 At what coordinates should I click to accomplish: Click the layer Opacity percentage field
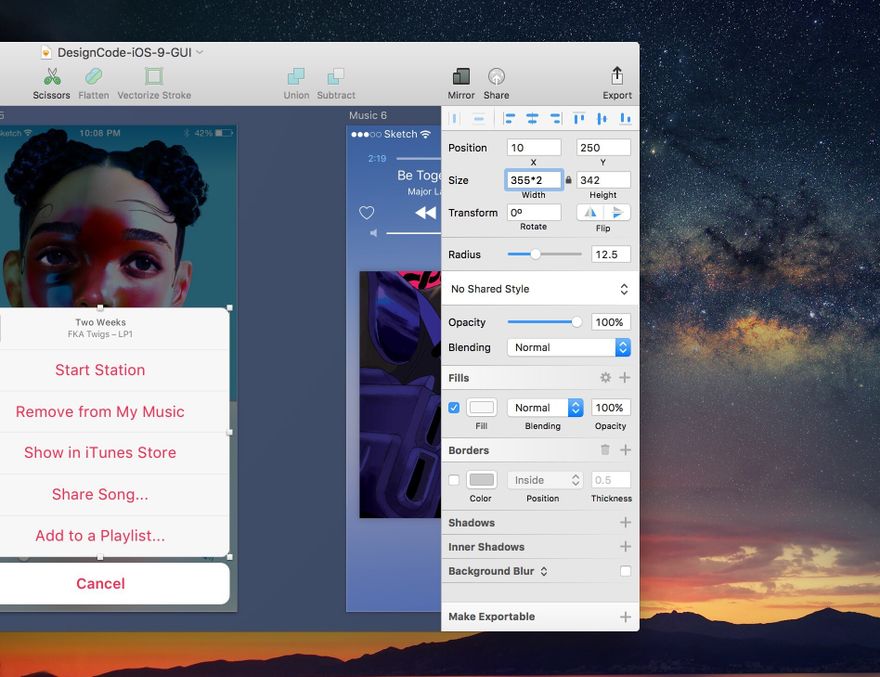[611, 322]
